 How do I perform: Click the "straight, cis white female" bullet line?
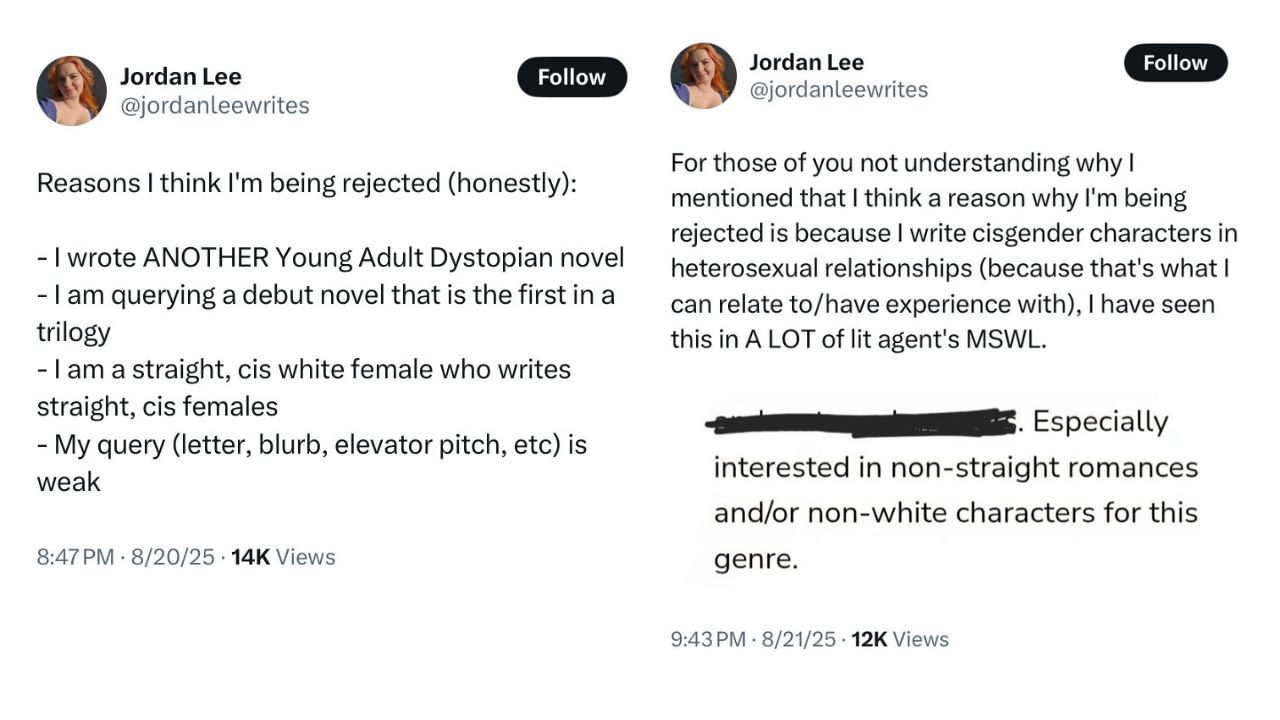(303, 369)
